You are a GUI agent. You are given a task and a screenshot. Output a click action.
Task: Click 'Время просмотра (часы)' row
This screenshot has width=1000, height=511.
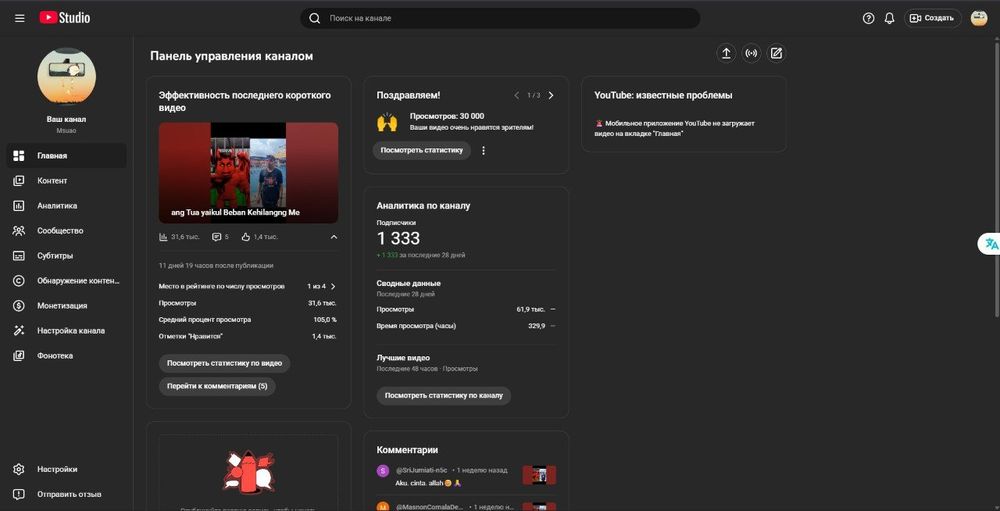tap(466, 326)
